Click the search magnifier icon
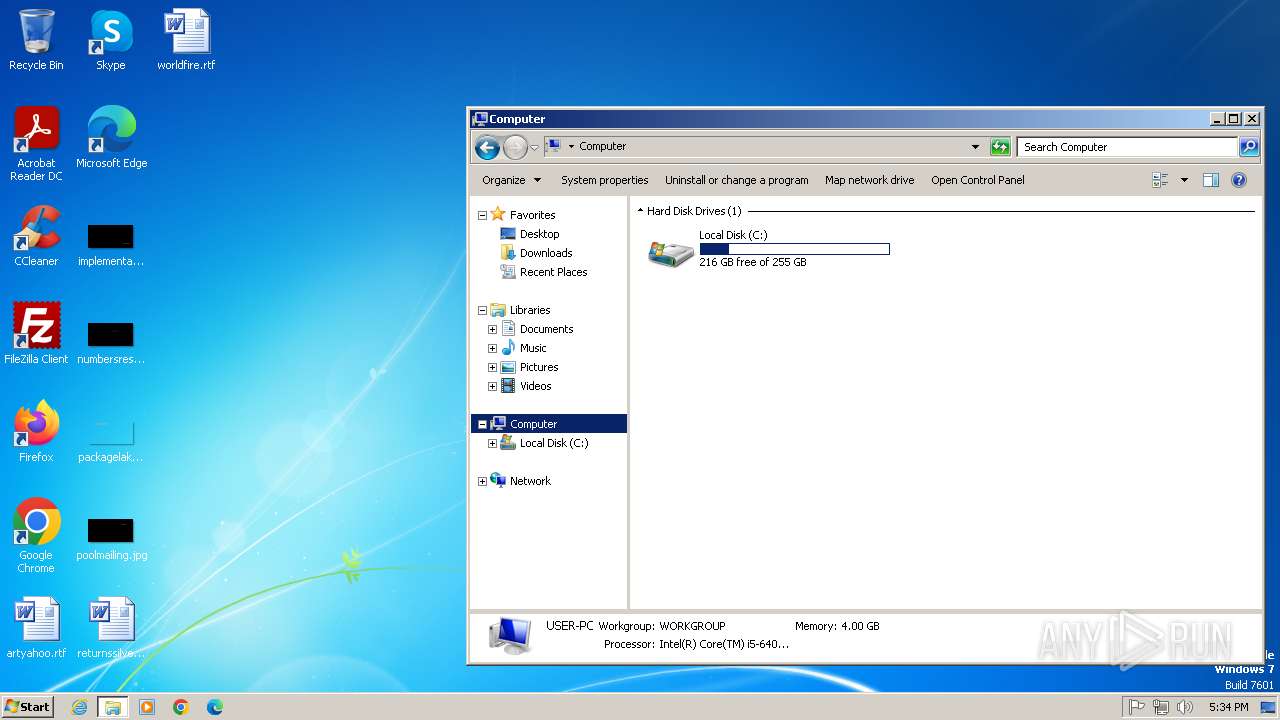The height and width of the screenshot is (720, 1280). click(1248, 147)
